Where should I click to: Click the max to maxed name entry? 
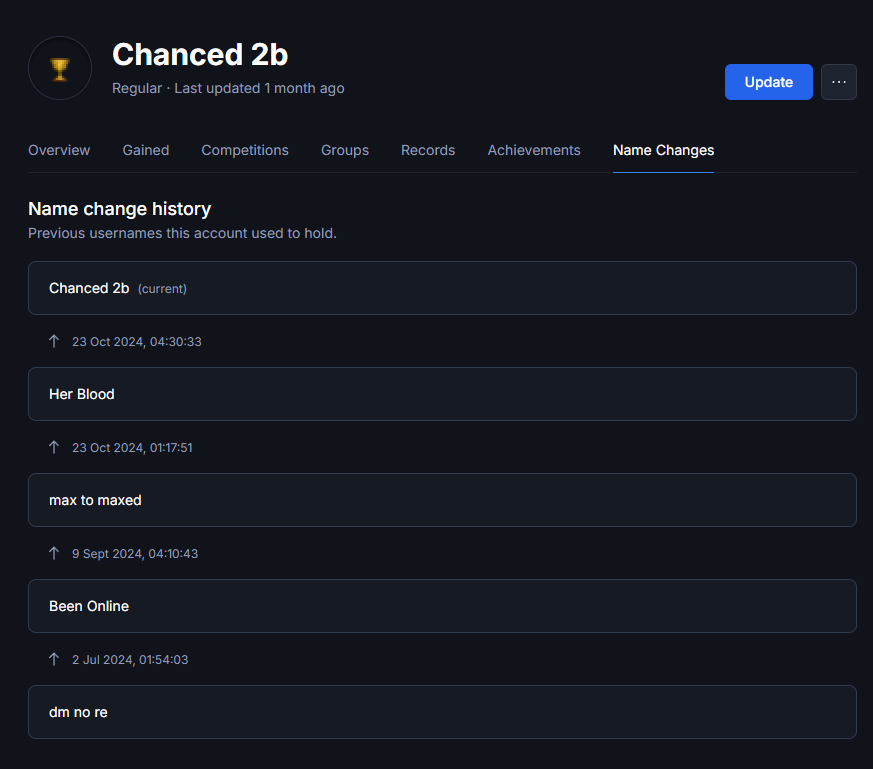coord(442,500)
